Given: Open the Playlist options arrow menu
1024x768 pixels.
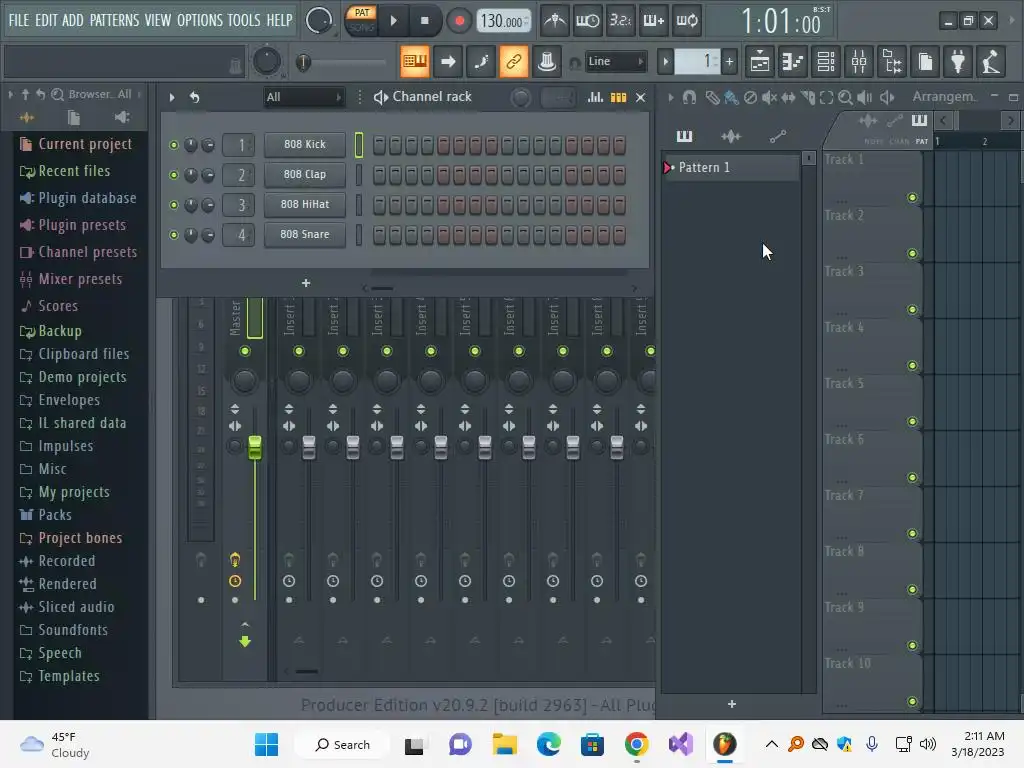Looking at the screenshot, I should pos(671,97).
